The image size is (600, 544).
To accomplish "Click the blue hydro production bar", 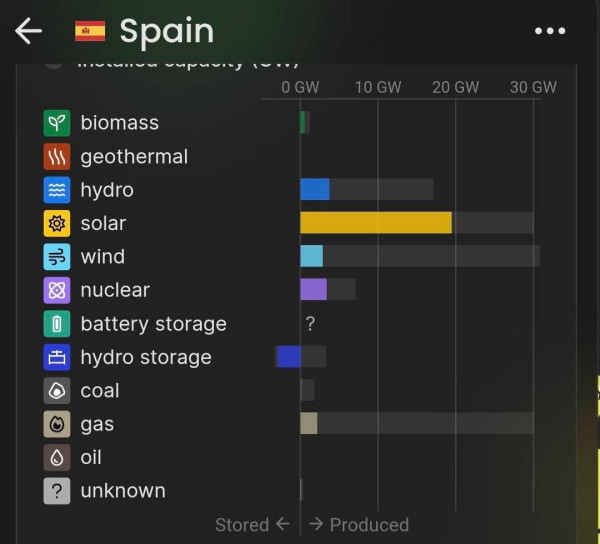I will tap(315, 190).
